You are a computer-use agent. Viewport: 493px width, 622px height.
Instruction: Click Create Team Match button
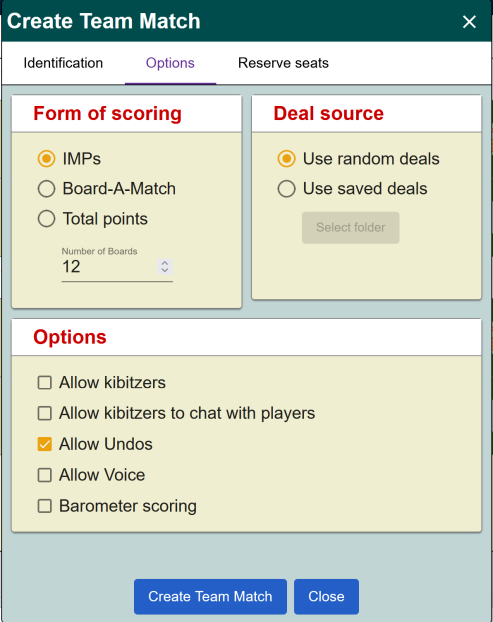point(210,597)
